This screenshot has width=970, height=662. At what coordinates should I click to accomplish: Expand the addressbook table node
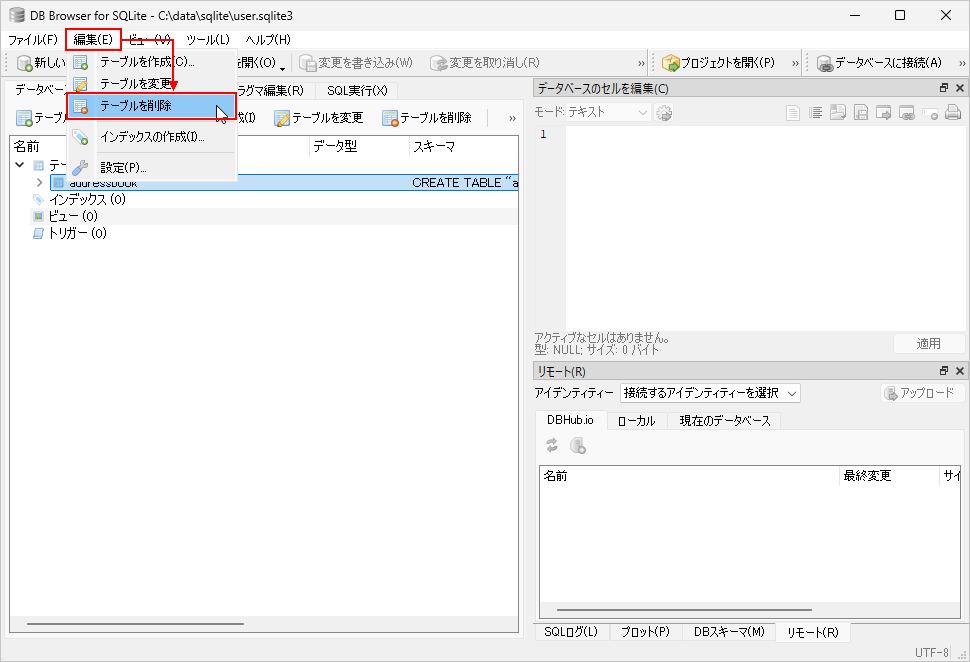point(39,183)
